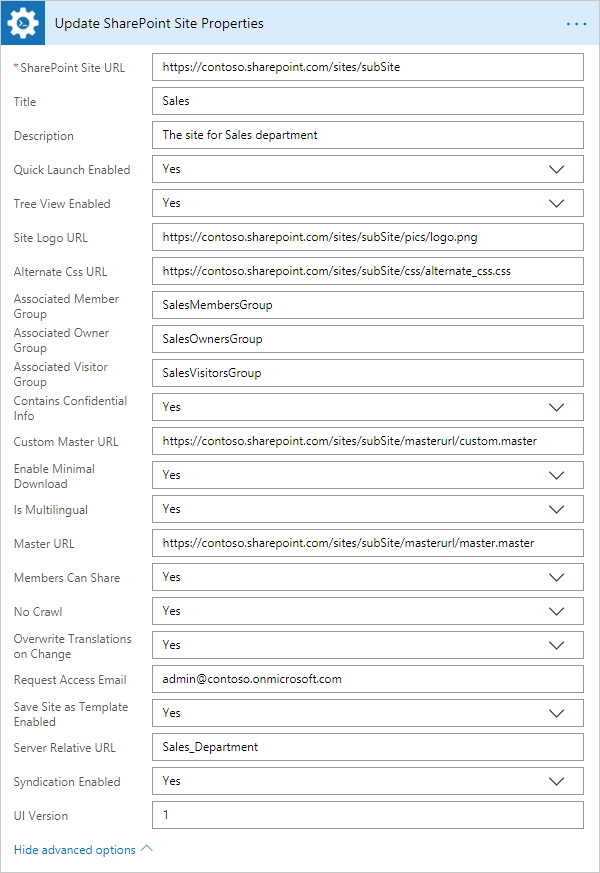Image resolution: width=600 pixels, height=873 pixels.
Task: Click the Associated Member Group field
Action: pyautogui.click(x=368, y=305)
